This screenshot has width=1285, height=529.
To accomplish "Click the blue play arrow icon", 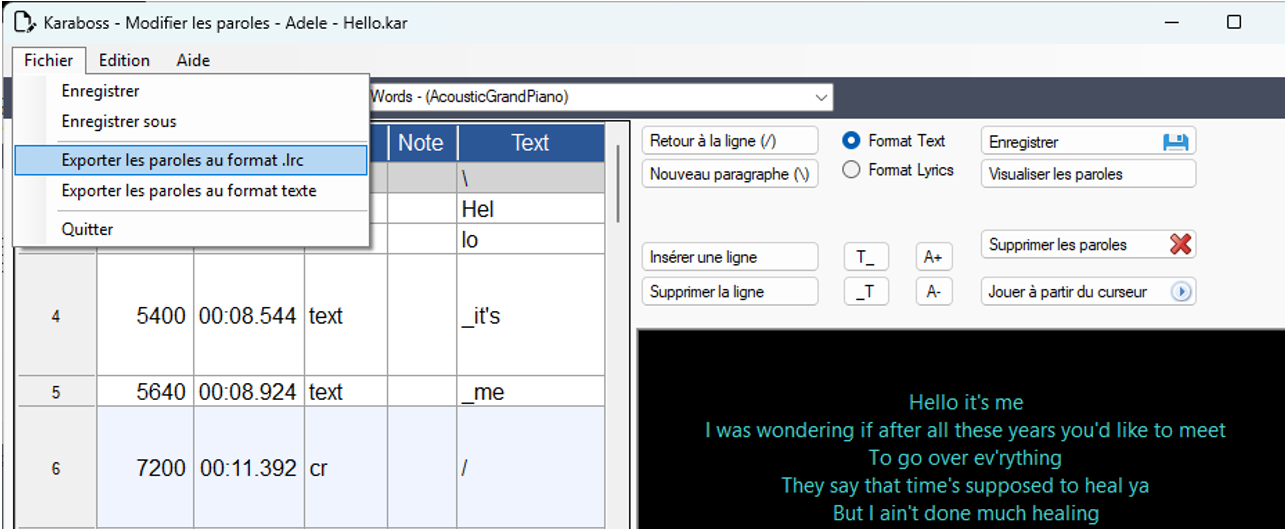I will 1182,292.
